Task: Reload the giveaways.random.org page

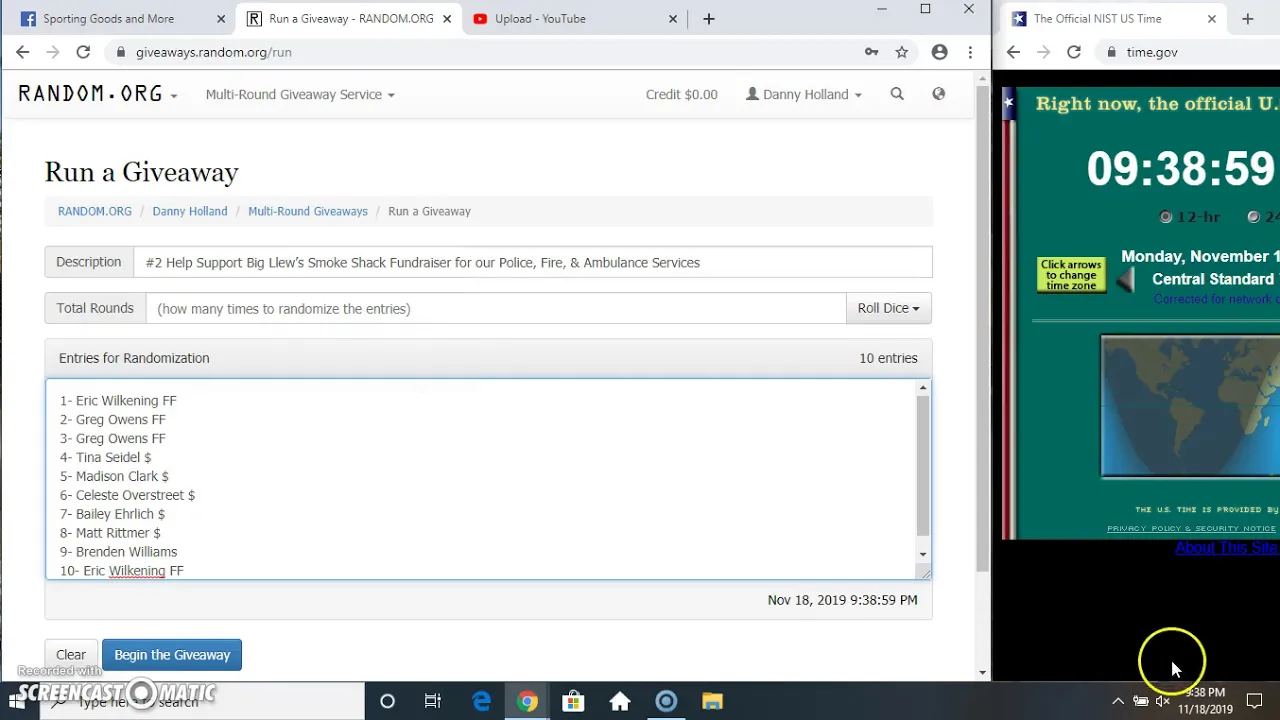Action: pos(83,52)
